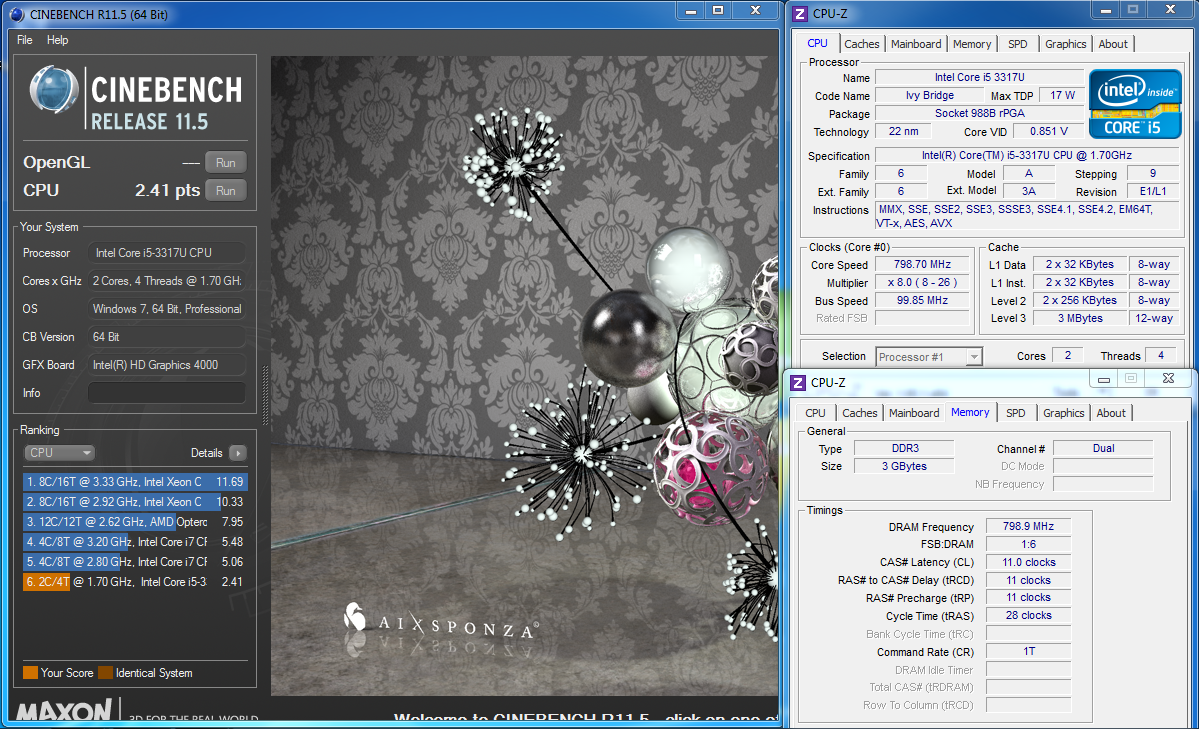Click the Intel Core i5 3317U name field
Screen dimensions: 1199x729
click(x=980, y=77)
